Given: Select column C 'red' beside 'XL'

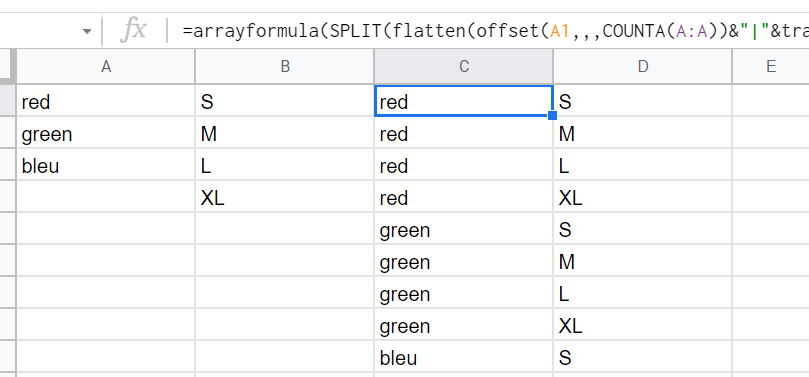Looking at the screenshot, I should pyautogui.click(x=463, y=197).
